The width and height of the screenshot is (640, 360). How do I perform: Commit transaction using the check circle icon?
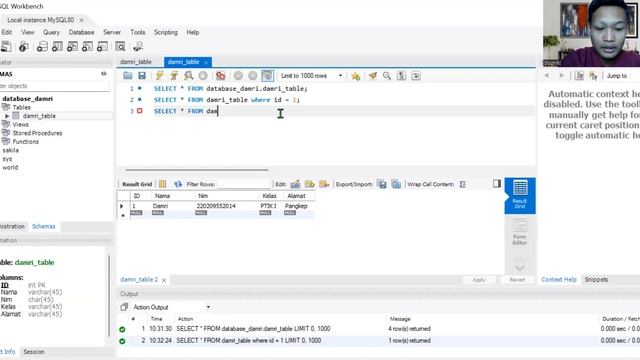pos(238,76)
